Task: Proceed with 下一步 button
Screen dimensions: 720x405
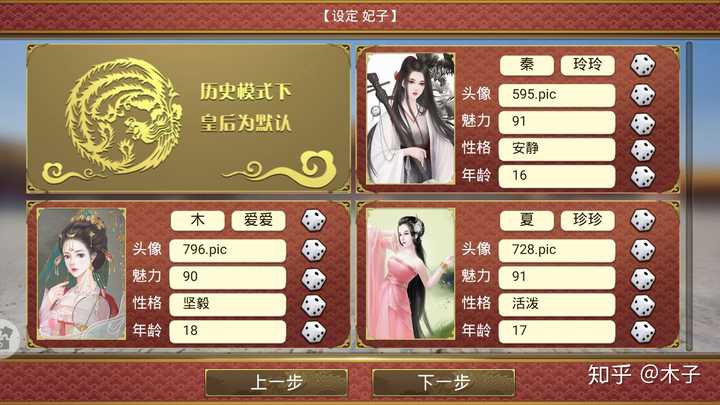Action: point(444,382)
